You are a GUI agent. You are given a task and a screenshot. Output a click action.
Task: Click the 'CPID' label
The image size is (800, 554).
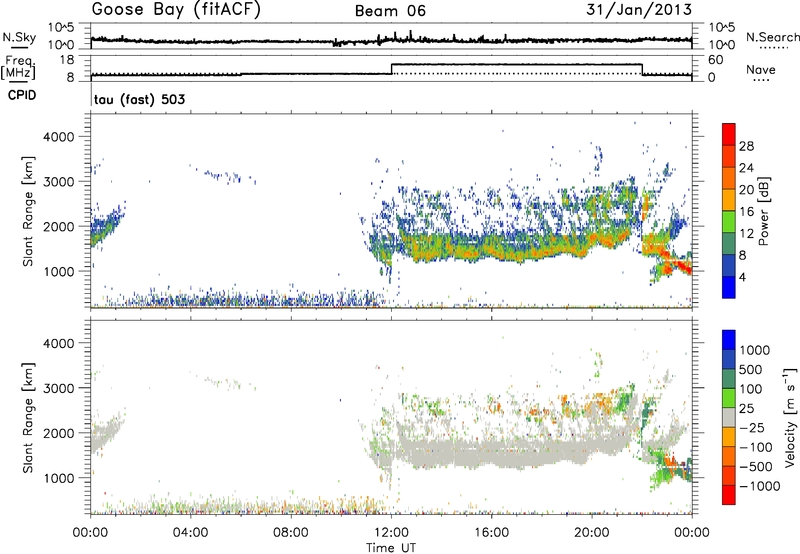pos(22,95)
